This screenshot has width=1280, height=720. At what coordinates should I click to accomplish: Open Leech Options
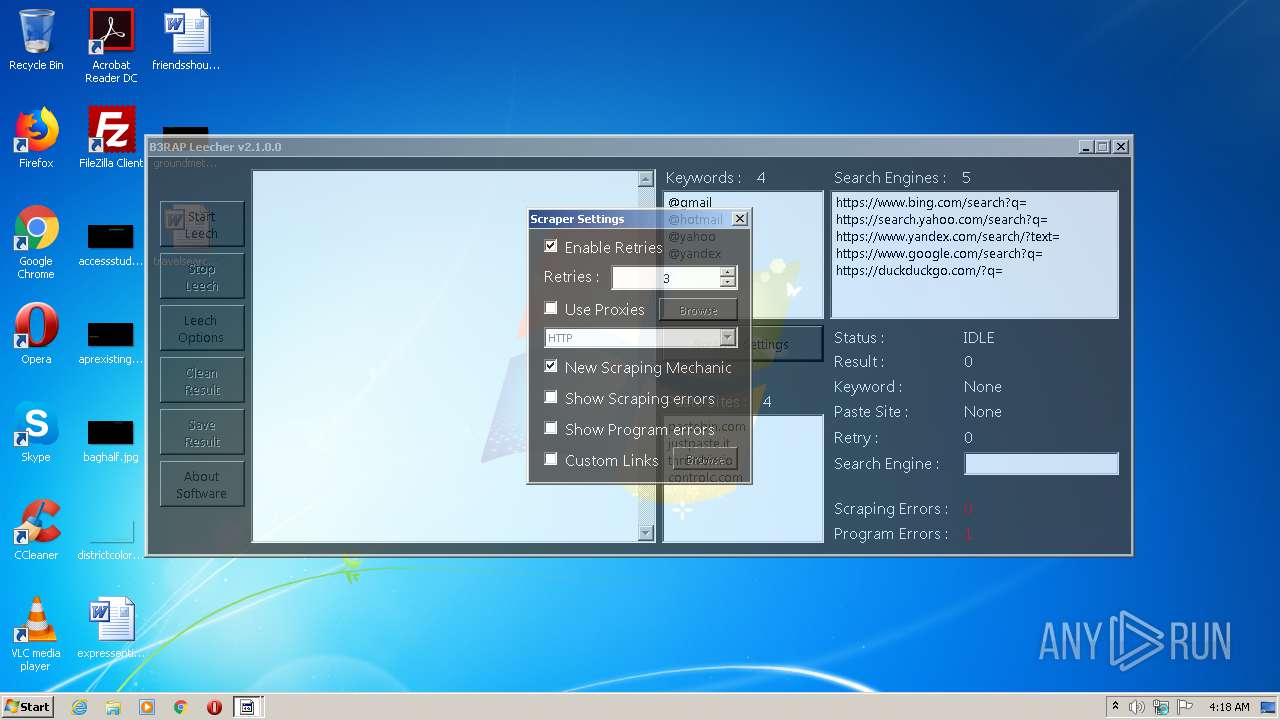click(x=201, y=328)
